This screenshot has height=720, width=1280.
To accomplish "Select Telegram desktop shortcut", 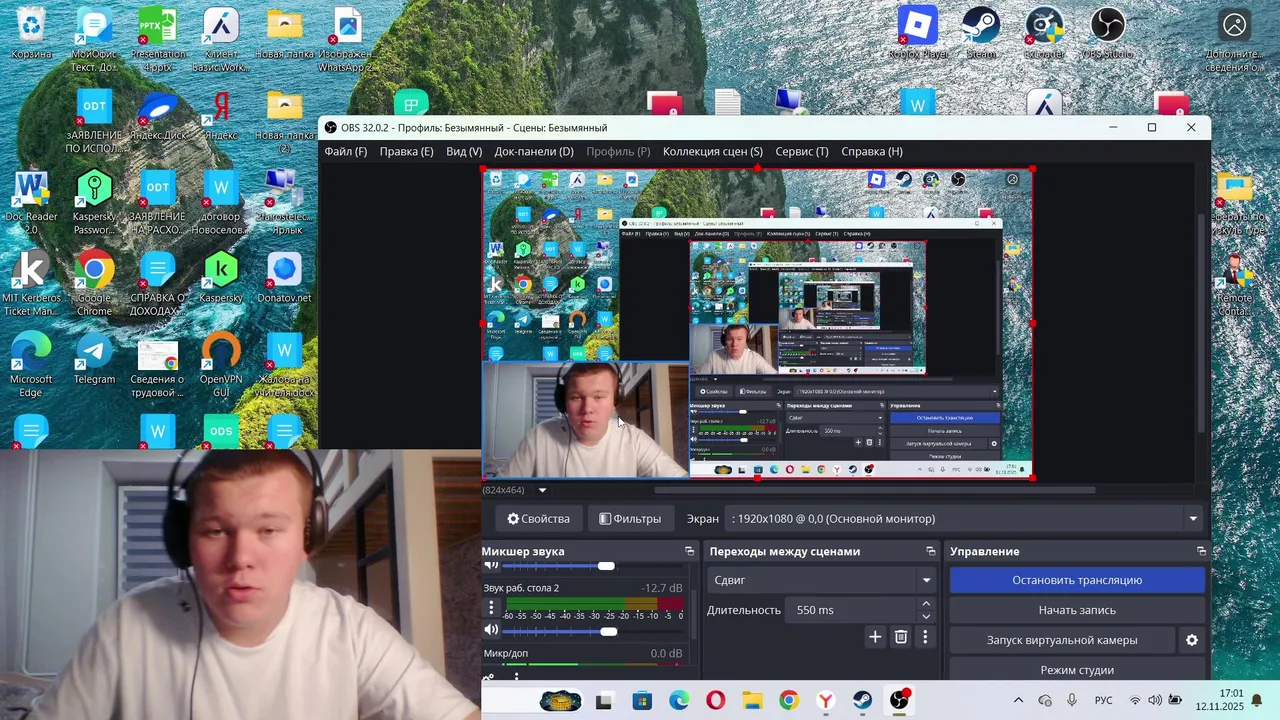I will 94,359.
